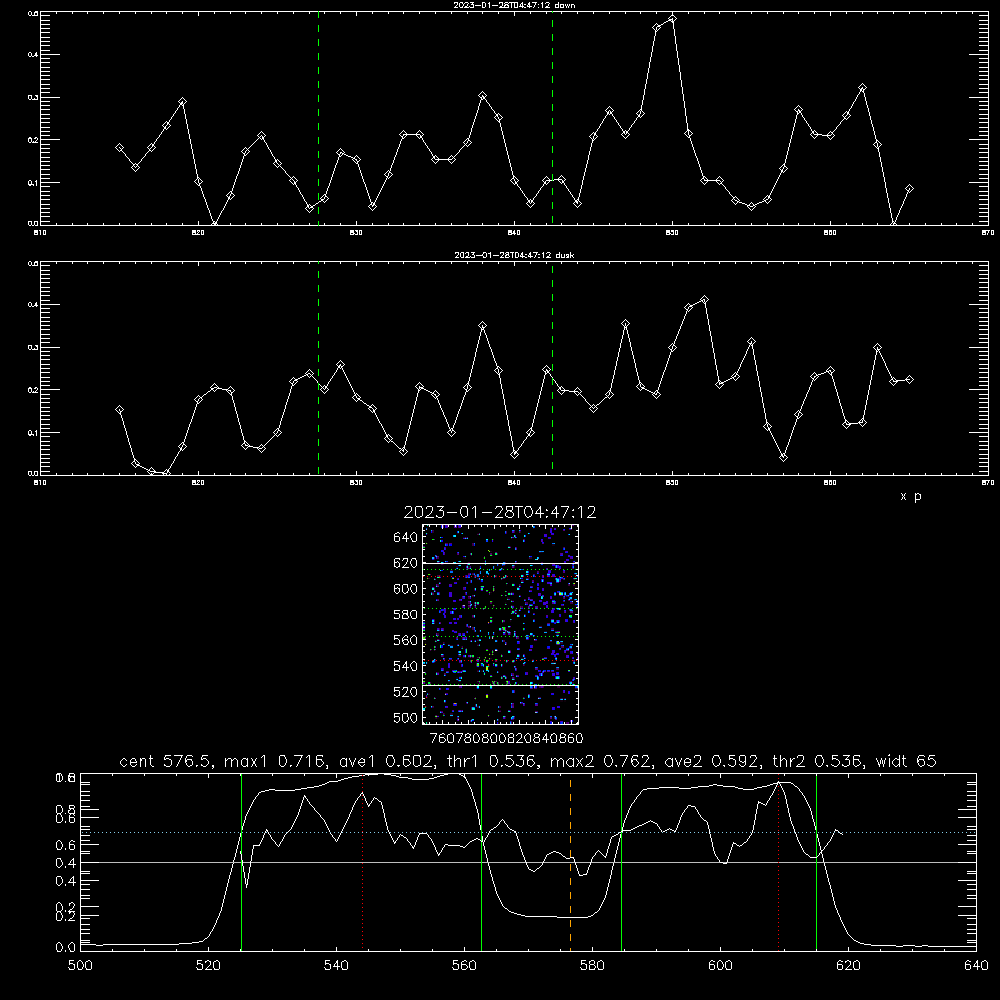Click the upper white horizontal line in image
Screen dimensions: 1000x1000
(501, 563)
